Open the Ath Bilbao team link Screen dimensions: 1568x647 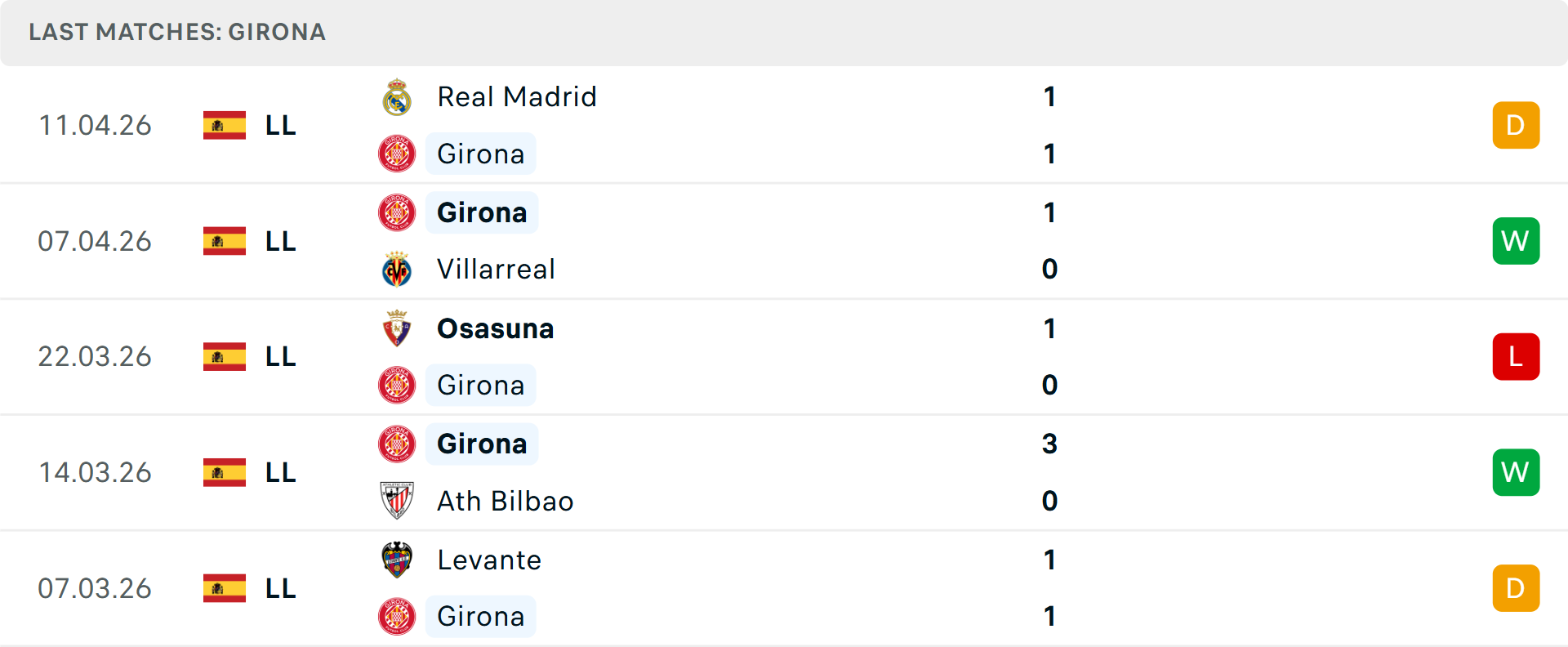click(505, 501)
